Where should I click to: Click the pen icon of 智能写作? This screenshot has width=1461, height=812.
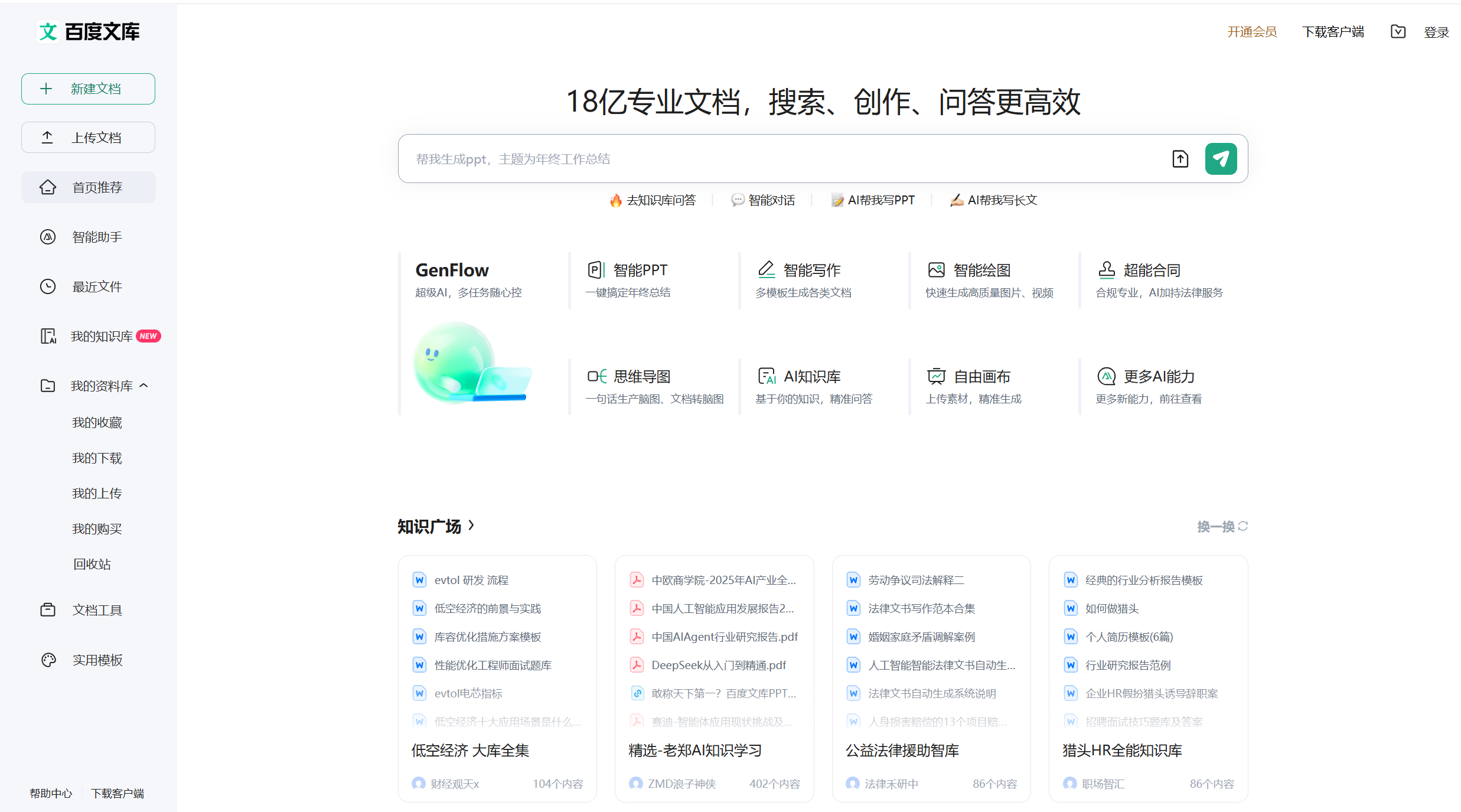point(767,270)
